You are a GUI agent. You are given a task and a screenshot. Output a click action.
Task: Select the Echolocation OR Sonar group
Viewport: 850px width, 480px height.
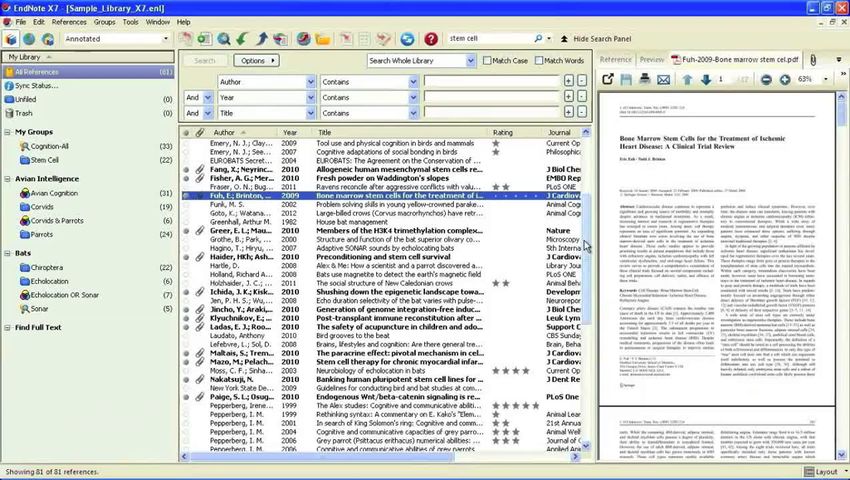(65, 295)
